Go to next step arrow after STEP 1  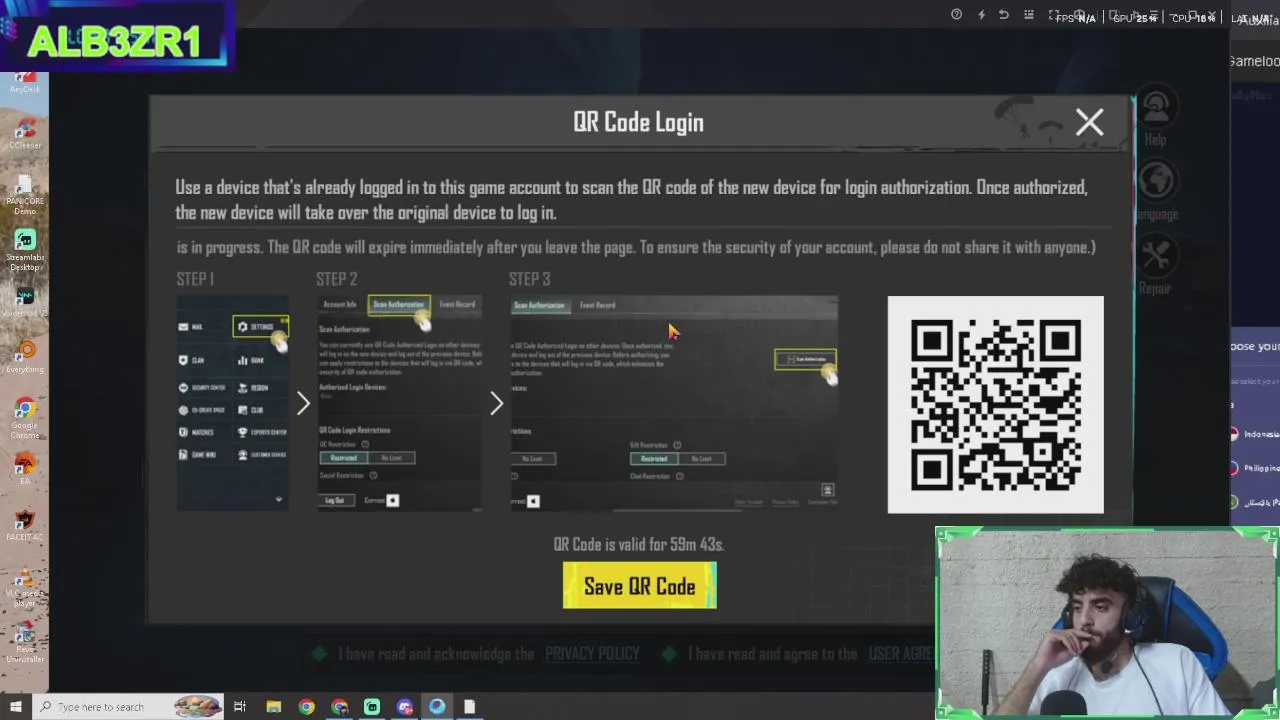coord(303,403)
